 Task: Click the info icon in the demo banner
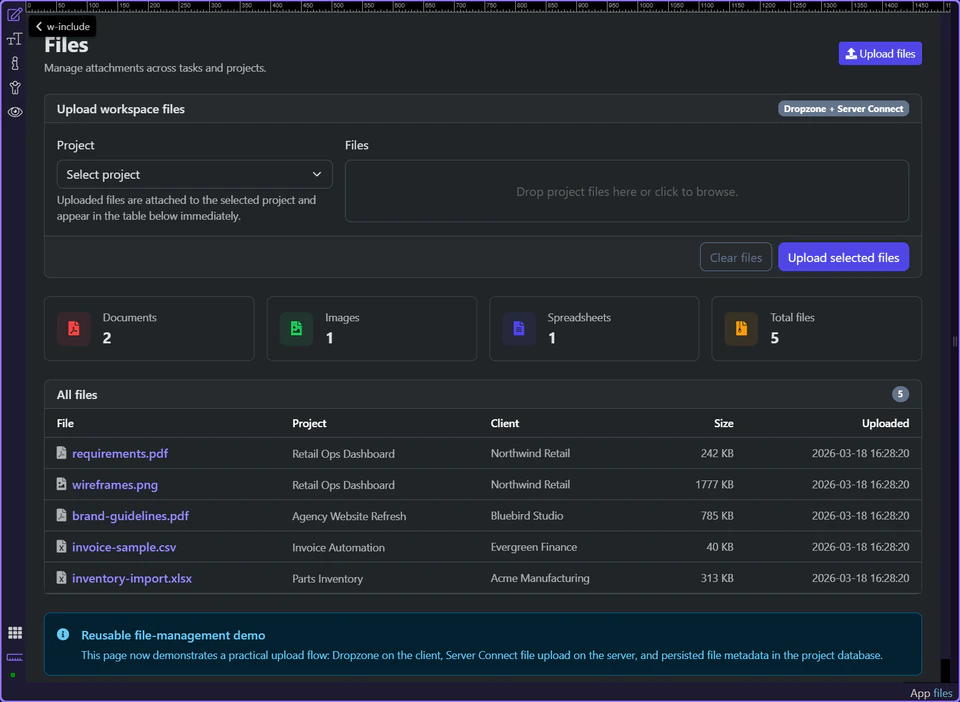(63, 634)
